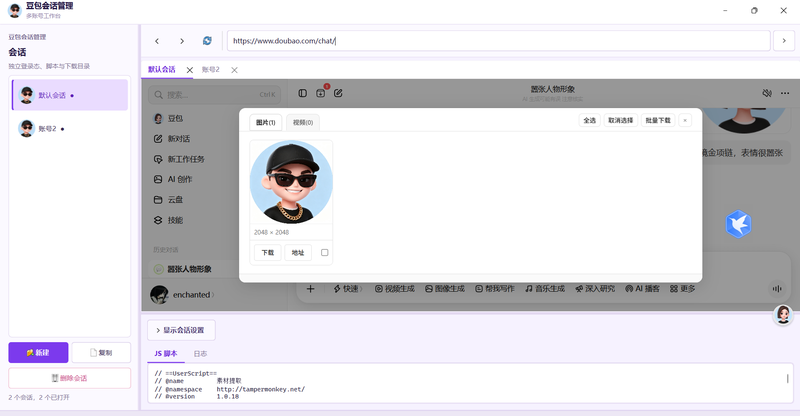Go back with the left arrow
The width and height of the screenshot is (800, 416).
[x=157, y=41]
